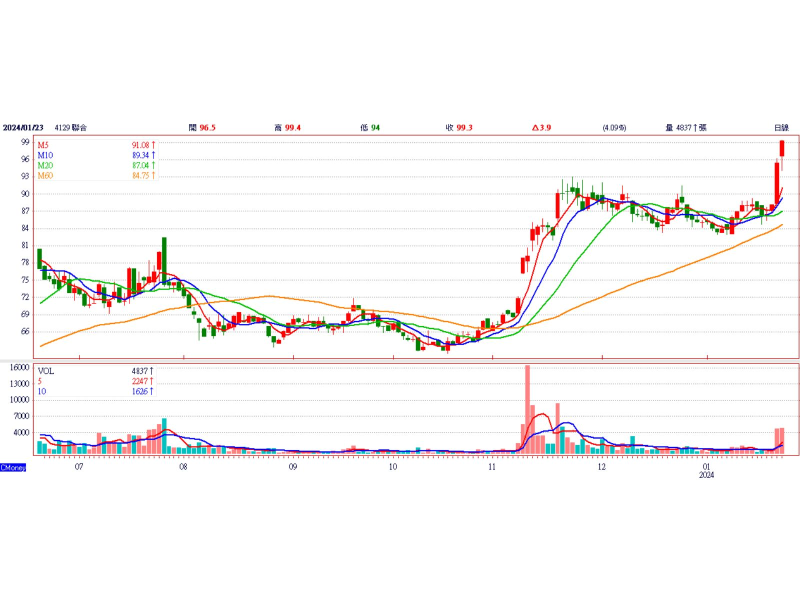This screenshot has width=800, height=600.
Task: Click the latest tall red candlestick
Action: tap(782, 148)
